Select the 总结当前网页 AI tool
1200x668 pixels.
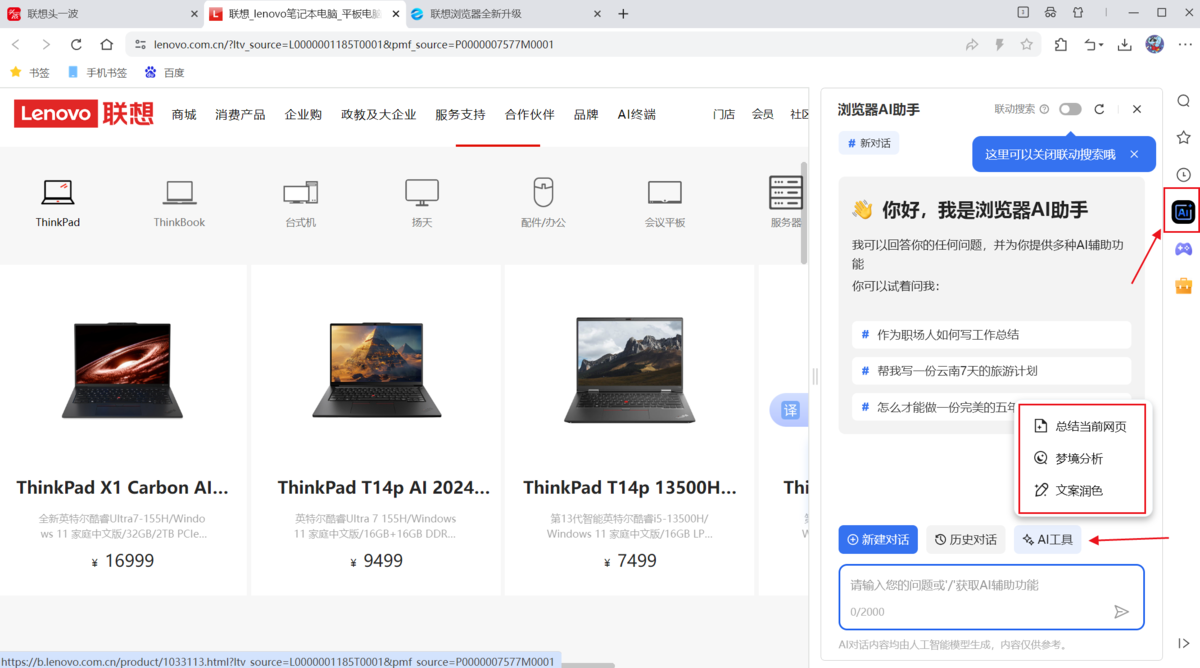click(x=1082, y=426)
